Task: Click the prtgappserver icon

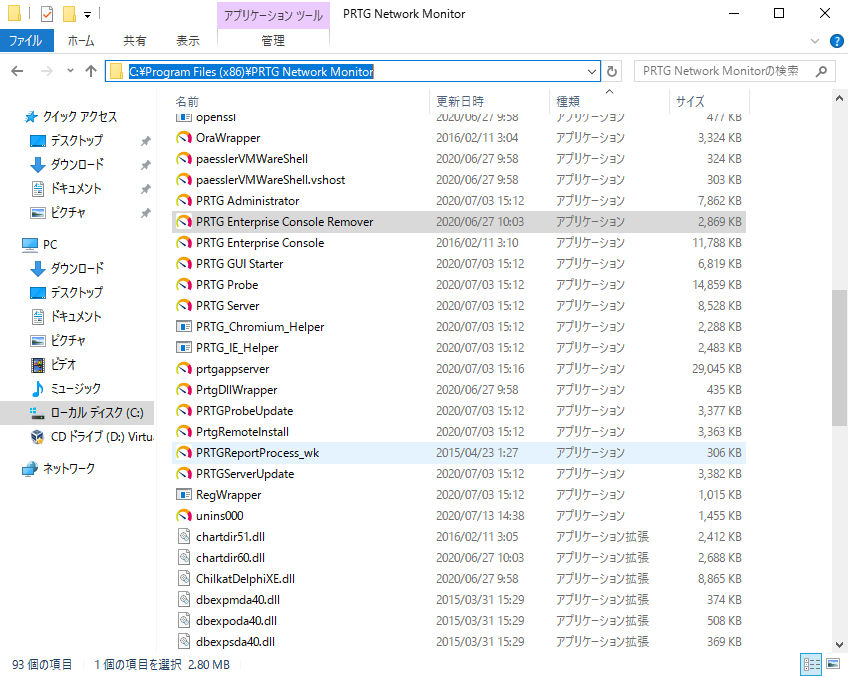Action: tap(184, 369)
